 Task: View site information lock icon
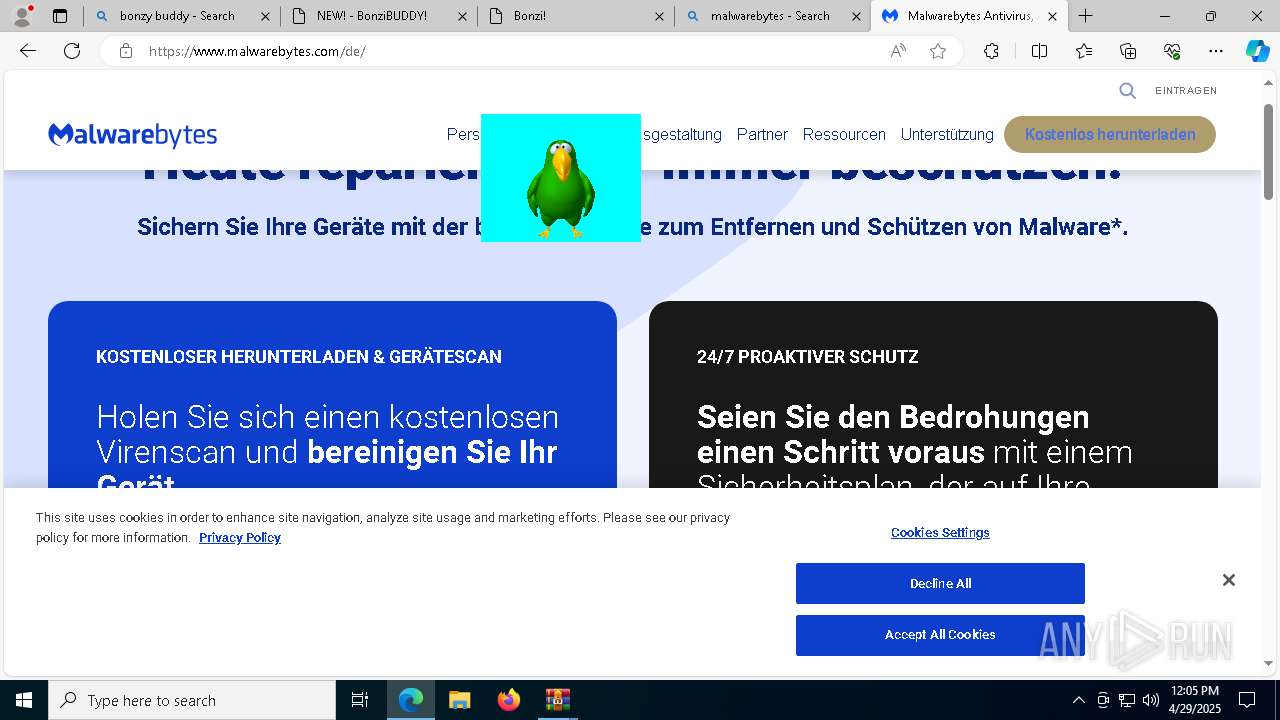126,51
